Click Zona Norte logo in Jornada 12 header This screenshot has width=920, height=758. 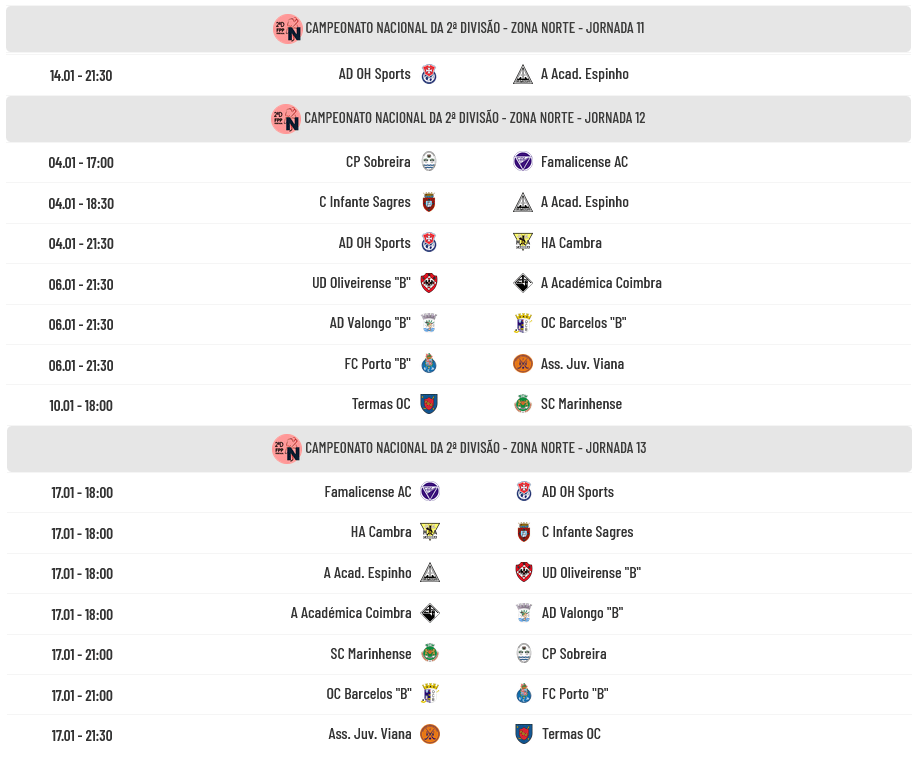coord(286,119)
